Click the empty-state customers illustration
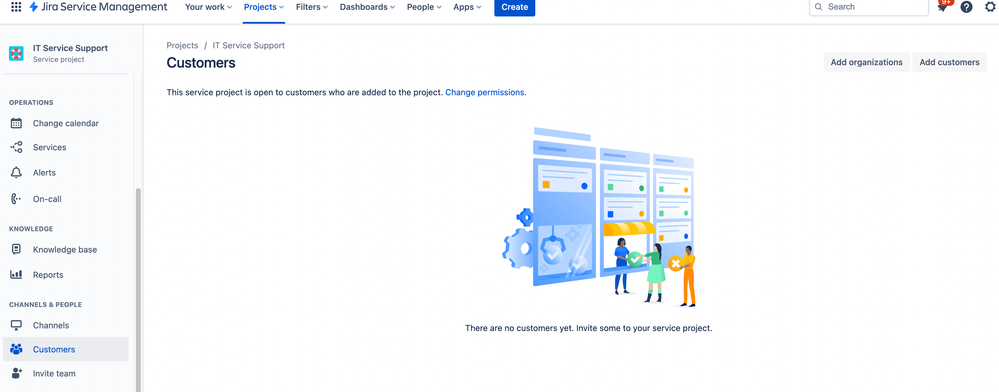999x392 pixels. pos(599,217)
